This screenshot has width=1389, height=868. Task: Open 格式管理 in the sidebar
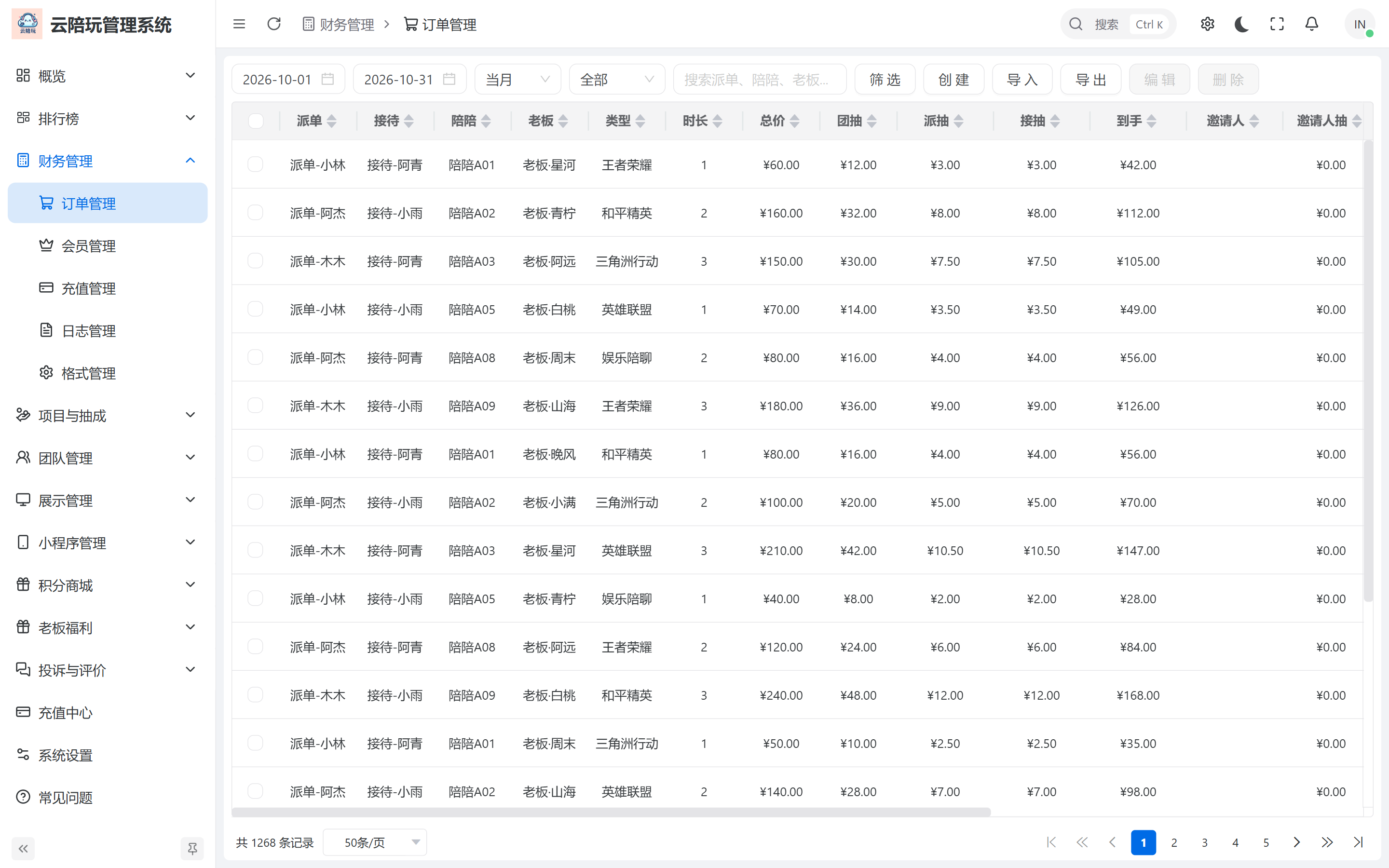tap(108, 373)
